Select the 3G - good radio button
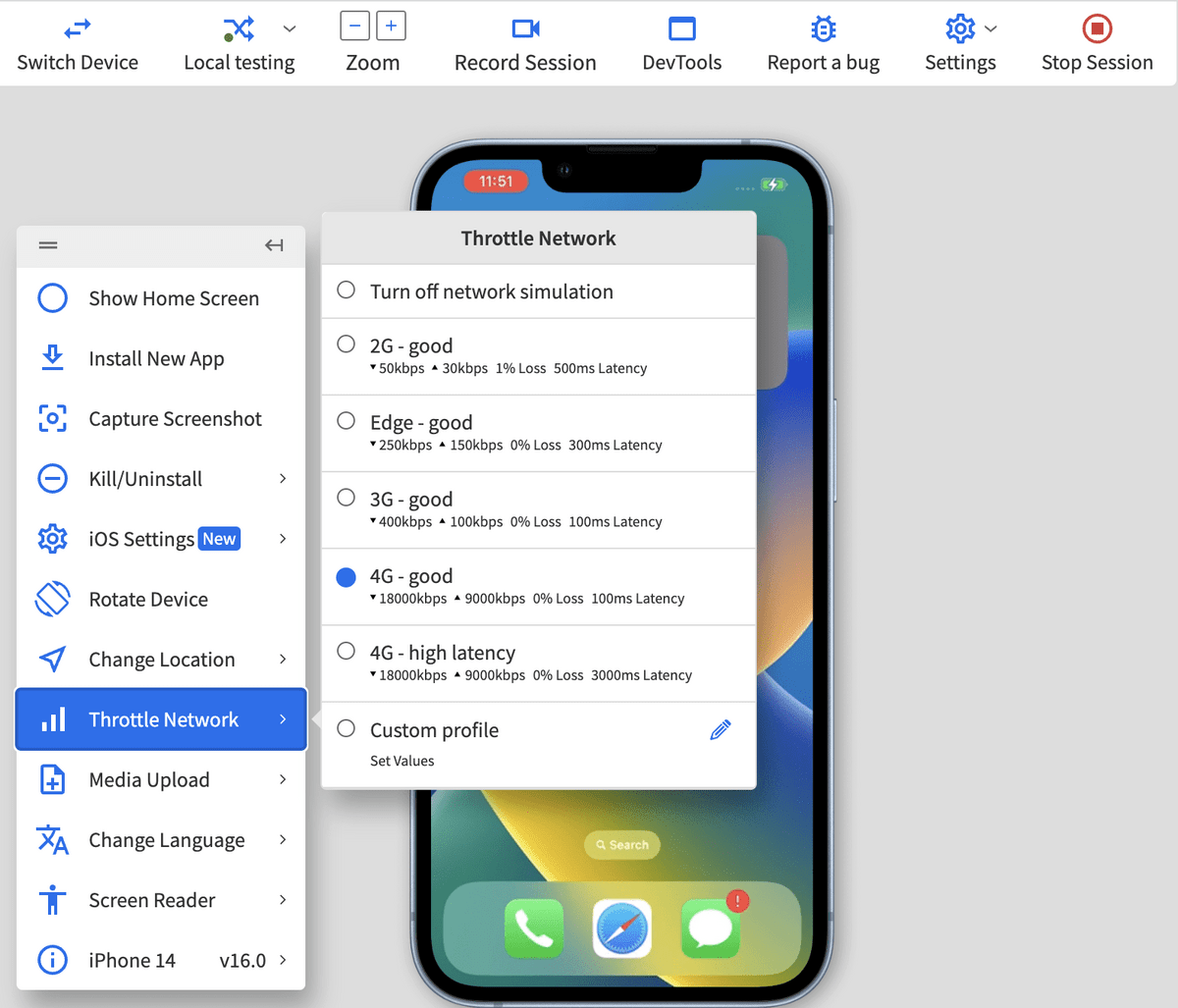Viewport: 1178px width, 1008px height. pos(346,498)
